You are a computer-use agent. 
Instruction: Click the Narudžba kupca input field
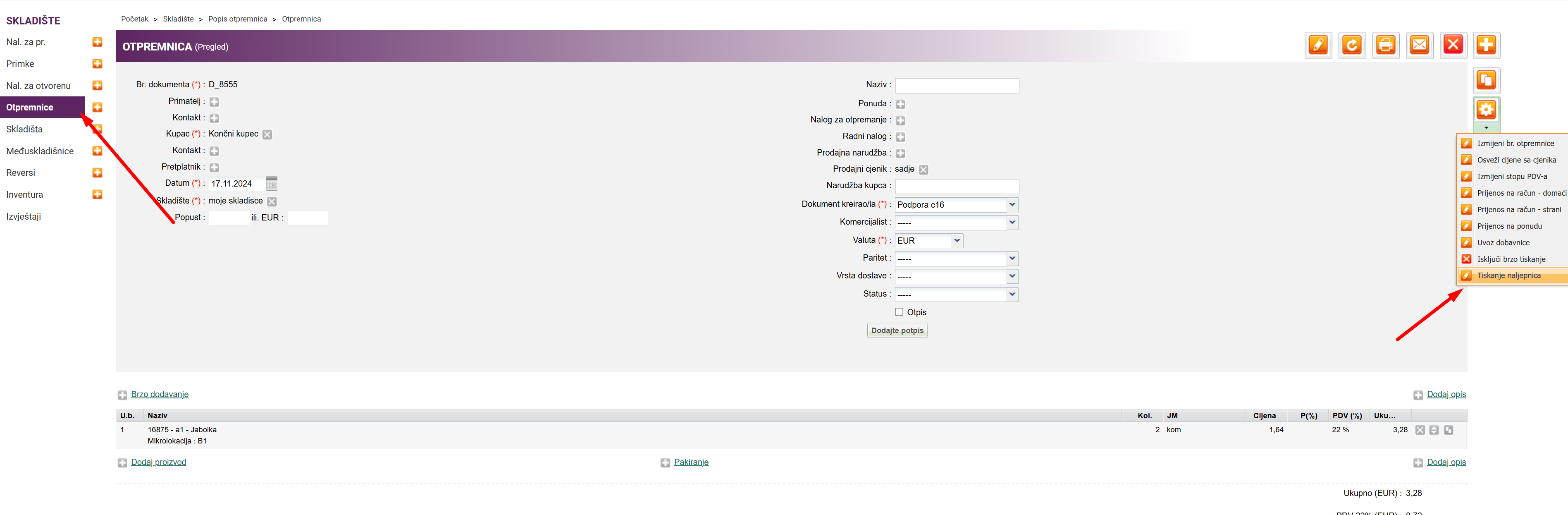coord(956,186)
